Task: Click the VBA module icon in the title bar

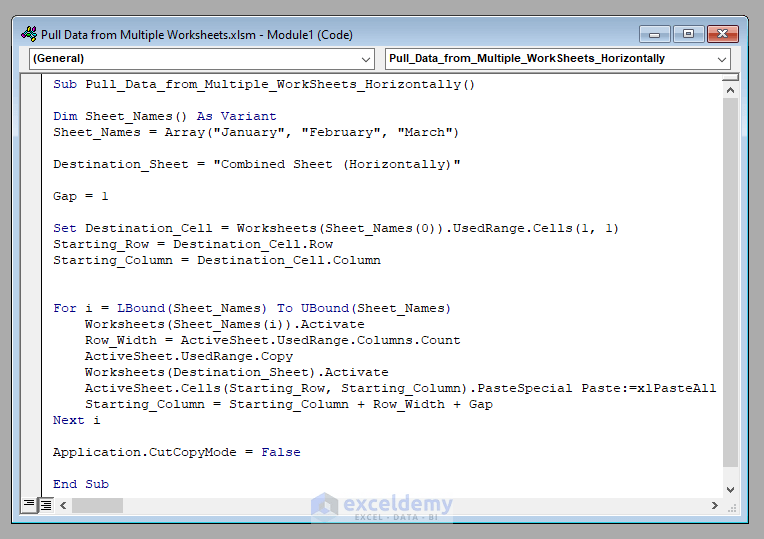Action: tap(29, 34)
